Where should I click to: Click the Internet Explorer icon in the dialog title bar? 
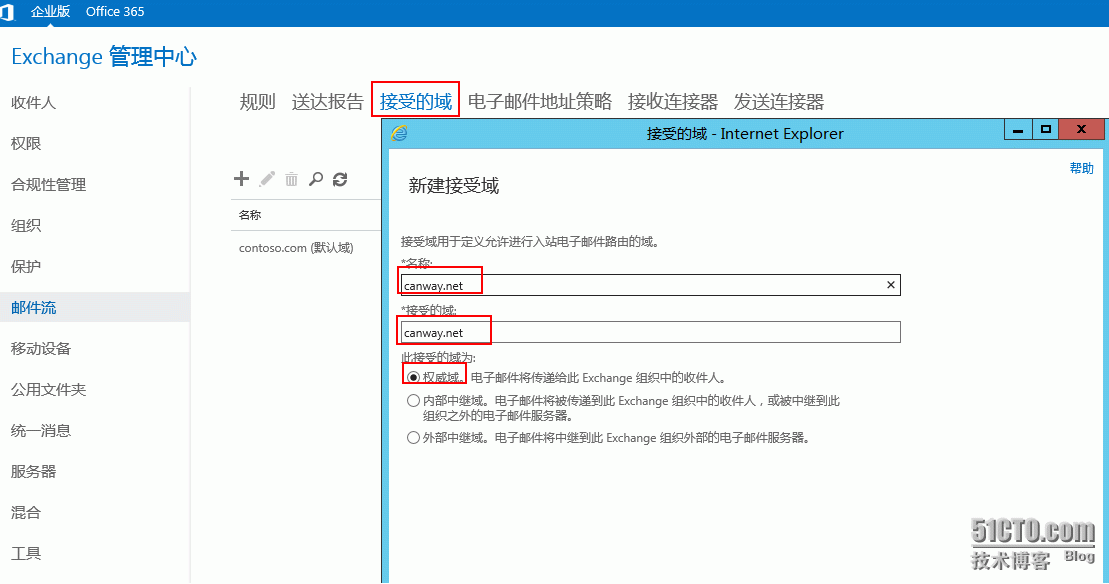tap(400, 133)
